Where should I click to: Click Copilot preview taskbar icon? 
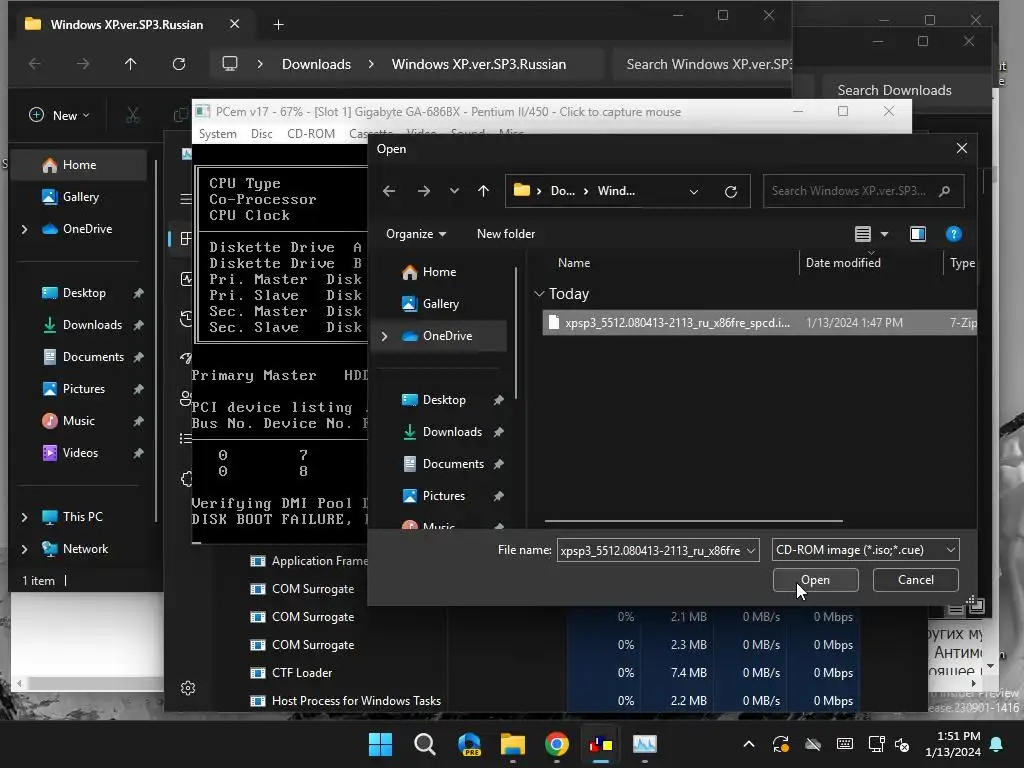(x=470, y=744)
